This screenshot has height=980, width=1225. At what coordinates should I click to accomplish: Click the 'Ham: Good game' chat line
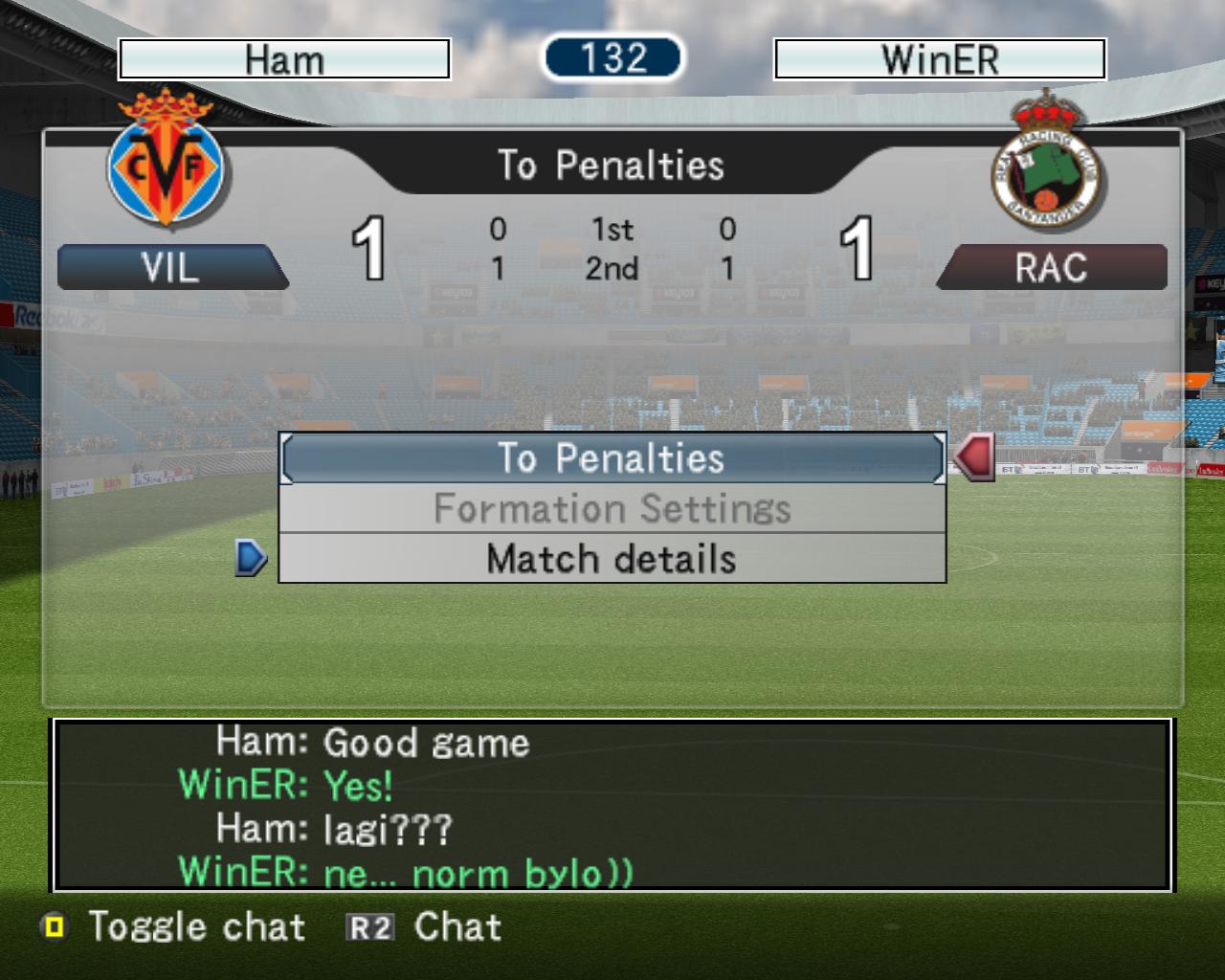pos(372,743)
